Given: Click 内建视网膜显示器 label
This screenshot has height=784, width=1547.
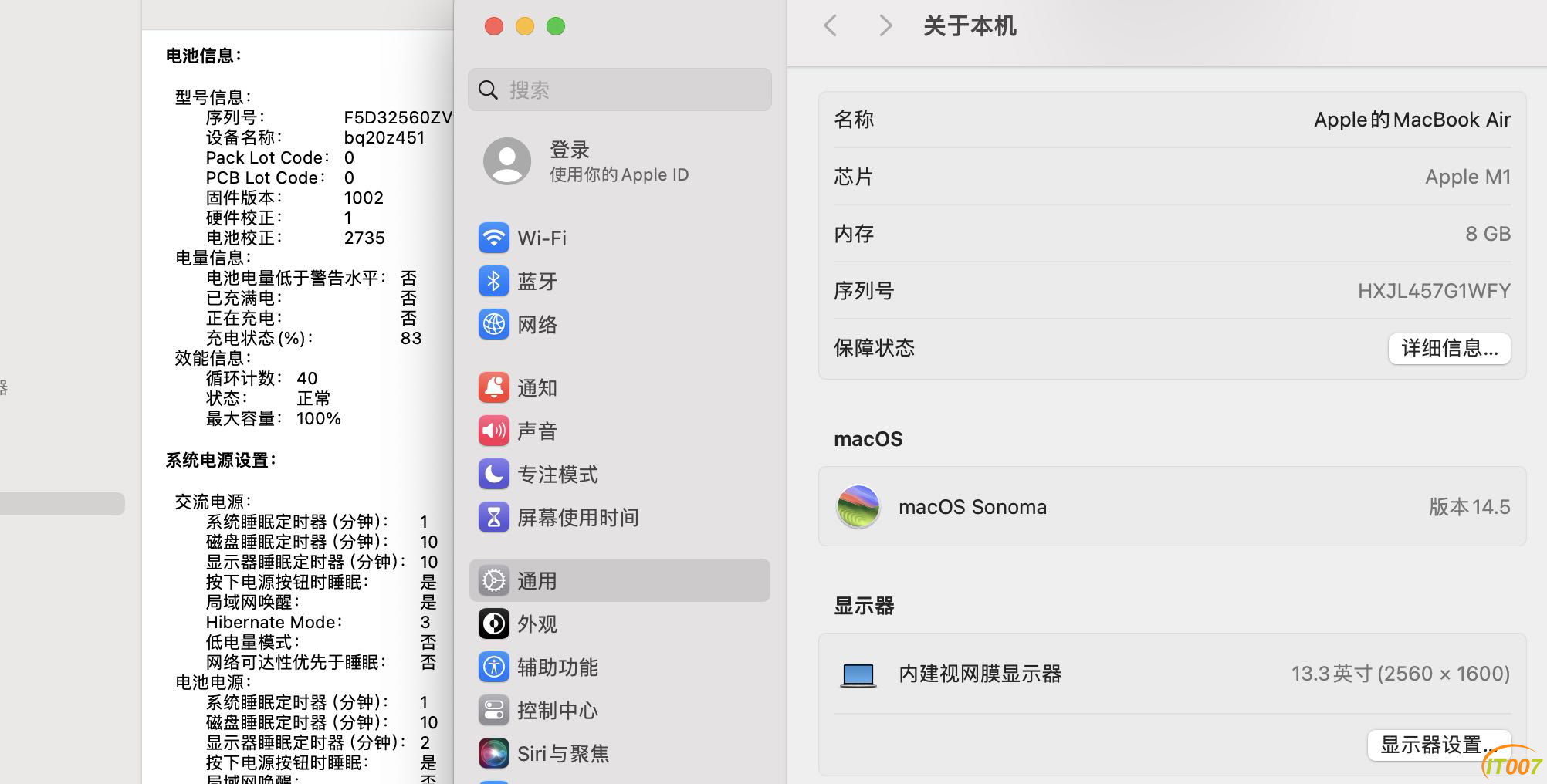Looking at the screenshot, I should click(980, 674).
